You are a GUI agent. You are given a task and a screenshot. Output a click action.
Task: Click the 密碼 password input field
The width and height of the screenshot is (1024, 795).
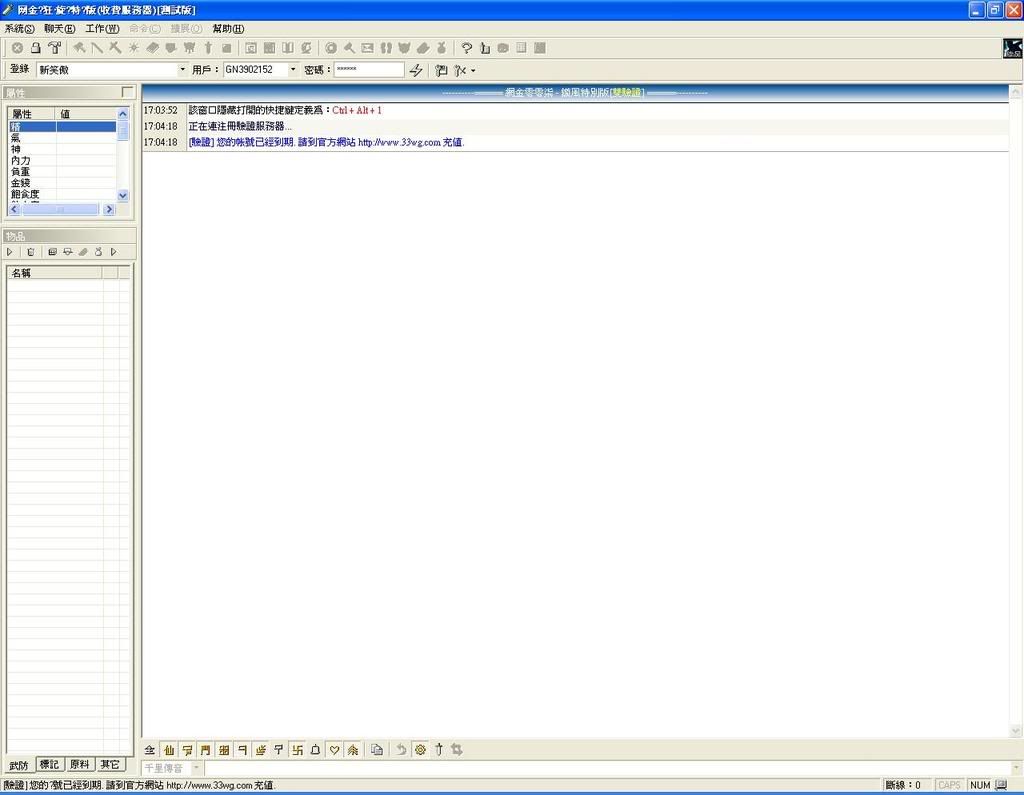(x=368, y=70)
